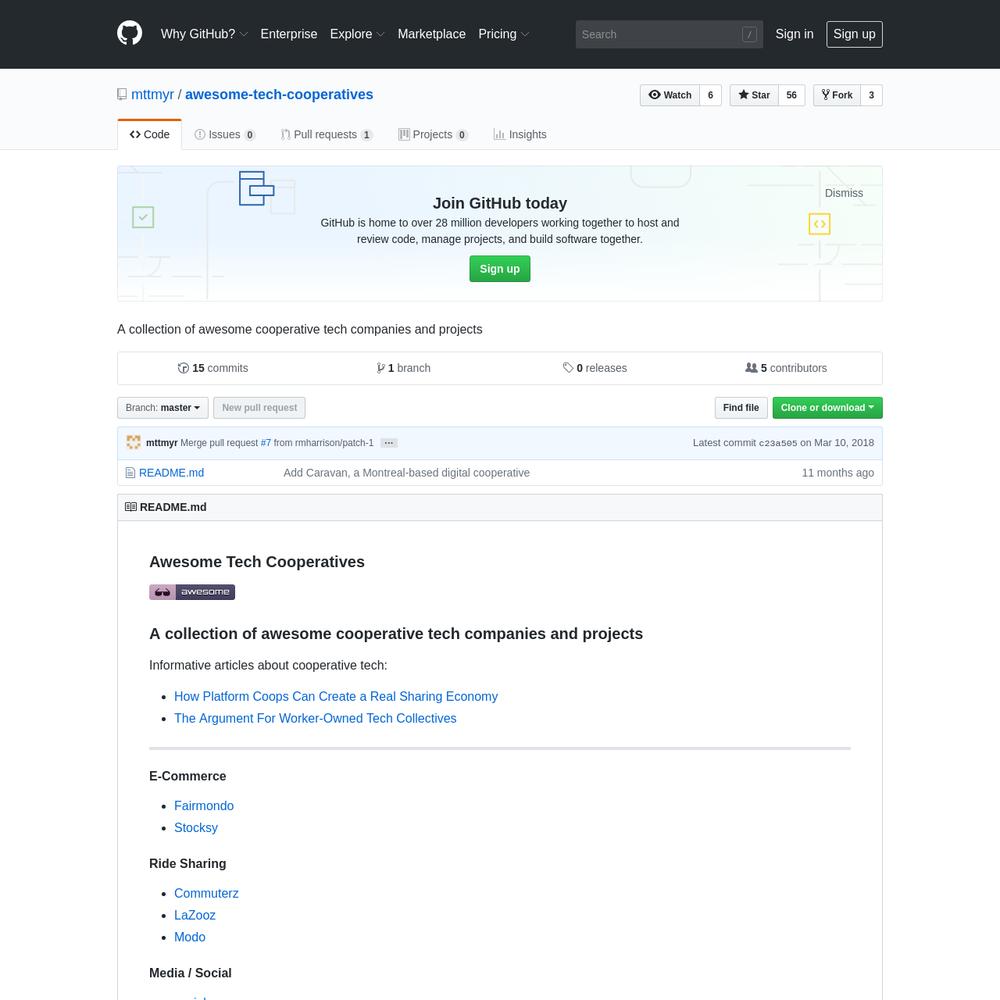The width and height of the screenshot is (1000, 1000).
Task: Switch to the Pull requests tab
Action: [x=327, y=135]
